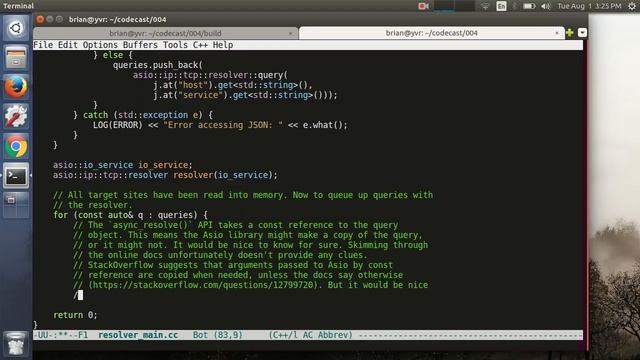
Task: Select the Terminal icon in the dock
Action: click(16, 176)
